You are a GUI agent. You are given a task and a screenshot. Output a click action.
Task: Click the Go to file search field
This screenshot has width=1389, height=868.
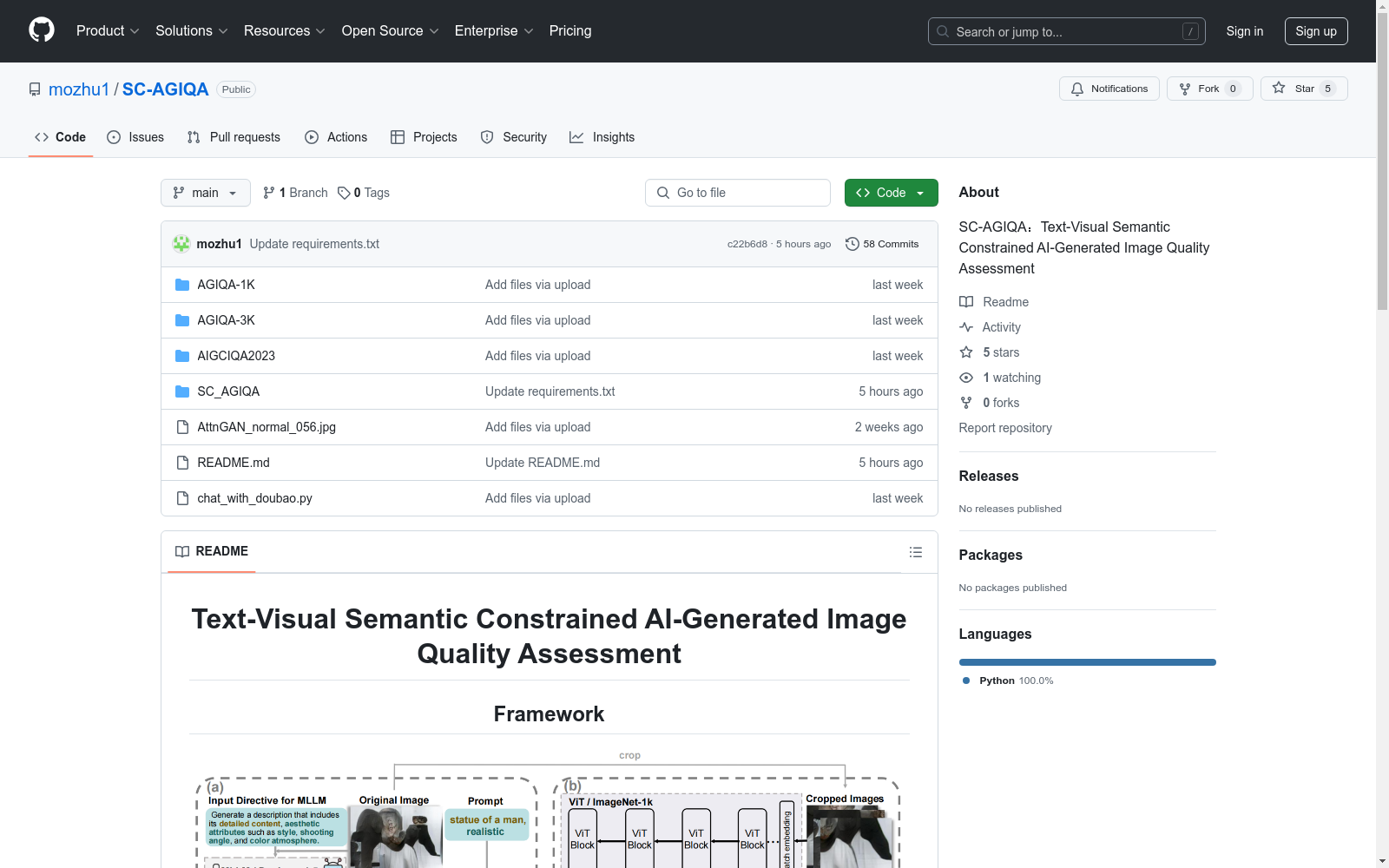coord(738,193)
